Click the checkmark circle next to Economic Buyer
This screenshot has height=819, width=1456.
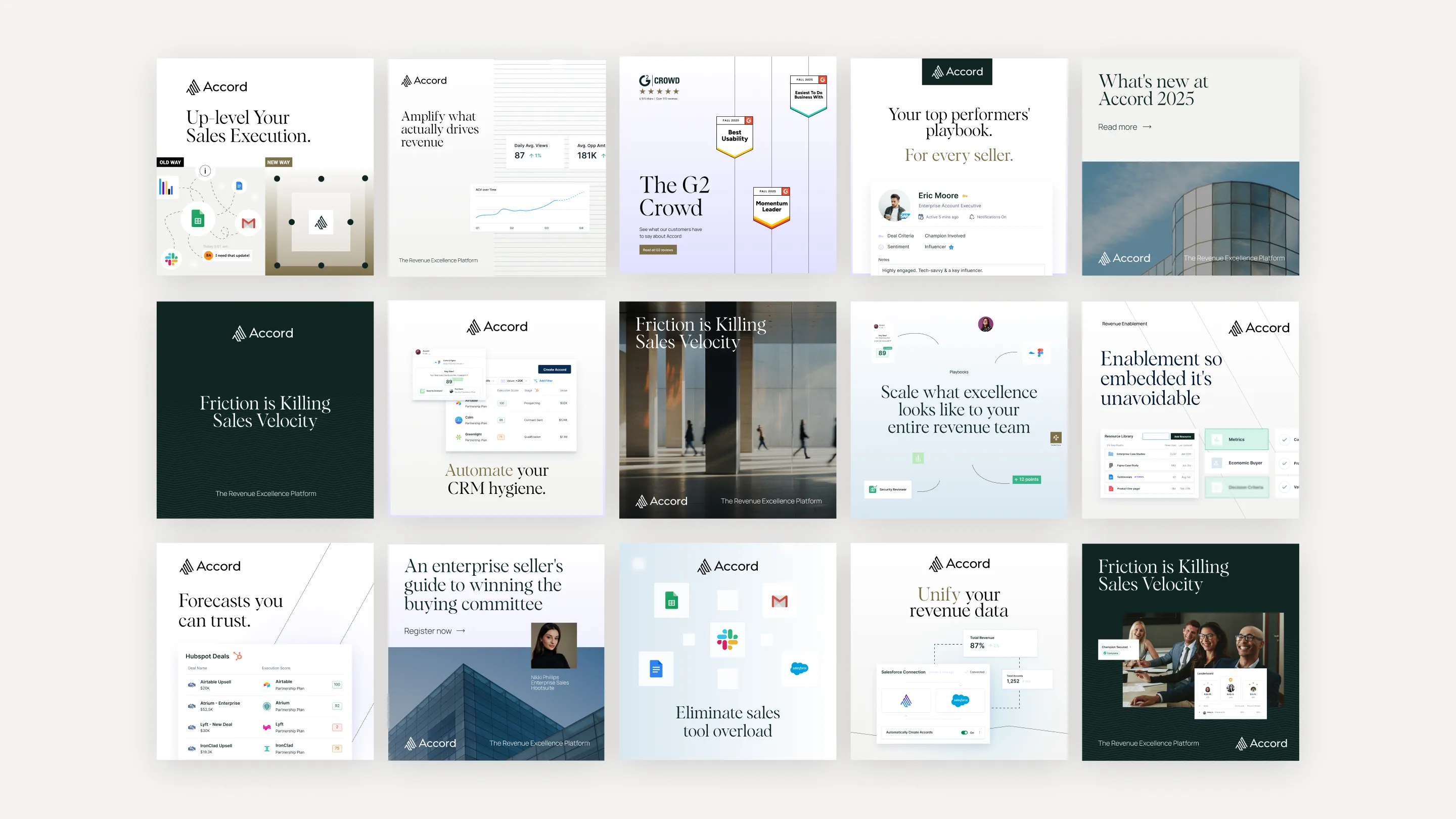(x=1284, y=463)
